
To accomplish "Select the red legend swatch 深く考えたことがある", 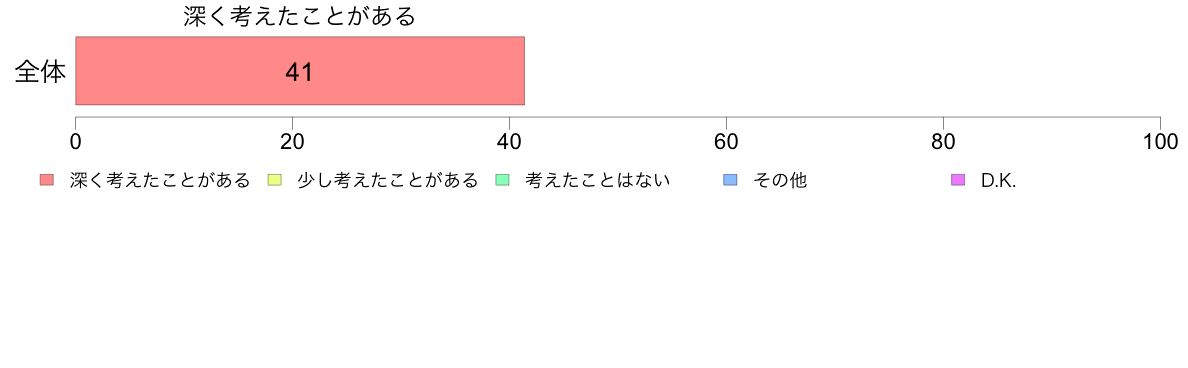I will point(47,180).
